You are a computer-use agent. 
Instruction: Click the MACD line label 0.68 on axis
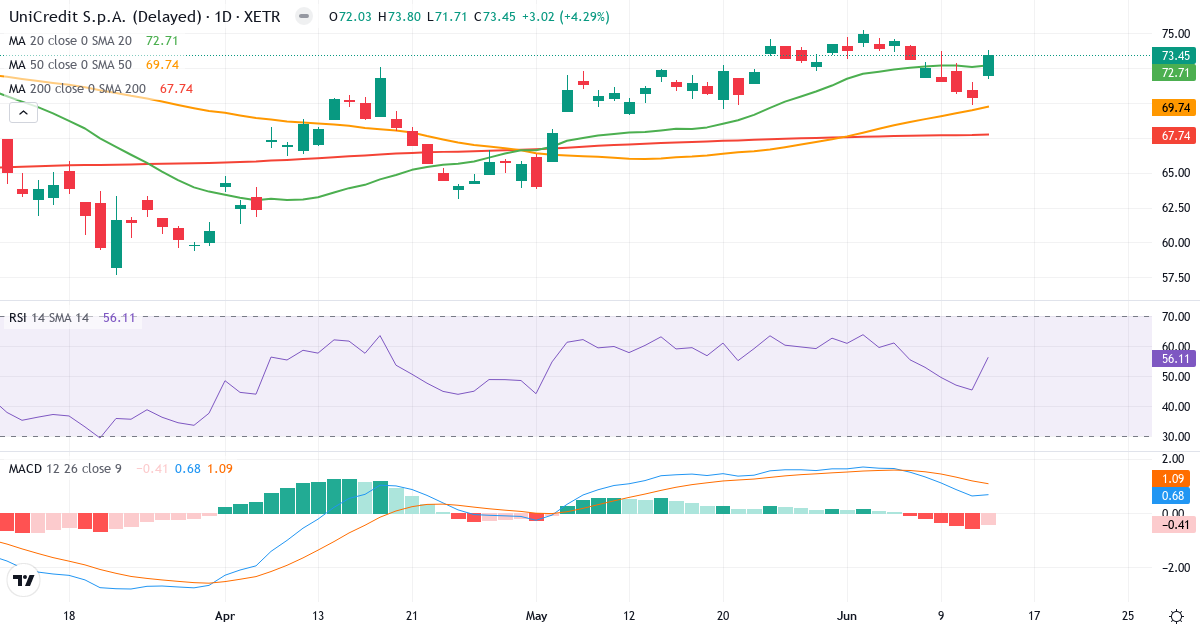click(x=1173, y=496)
